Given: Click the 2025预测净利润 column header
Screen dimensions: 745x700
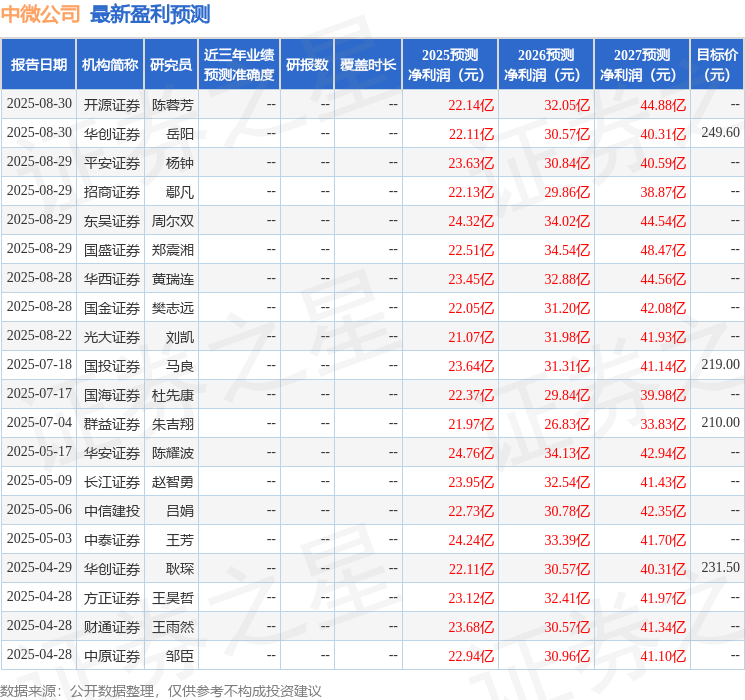Looking at the screenshot, I should (450, 65).
